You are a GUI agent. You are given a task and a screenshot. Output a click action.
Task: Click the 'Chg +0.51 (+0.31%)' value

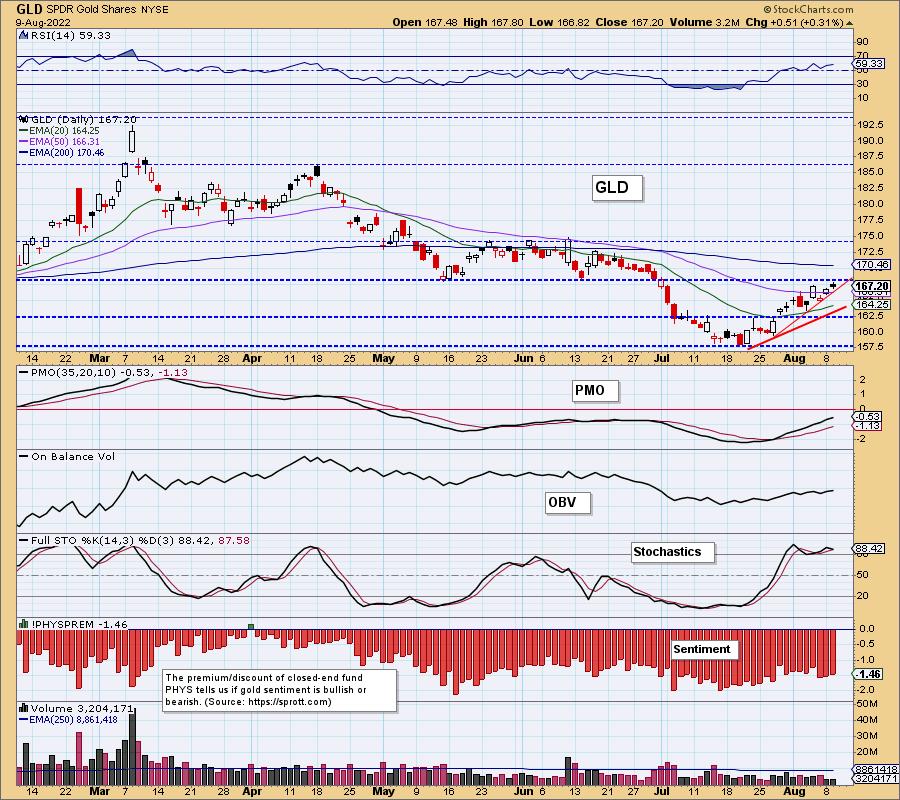[794, 22]
